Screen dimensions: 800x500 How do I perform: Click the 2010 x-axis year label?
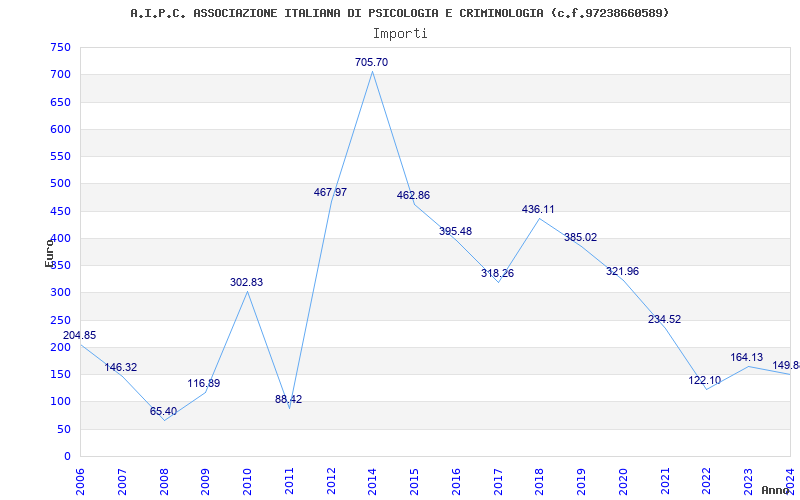tap(247, 482)
